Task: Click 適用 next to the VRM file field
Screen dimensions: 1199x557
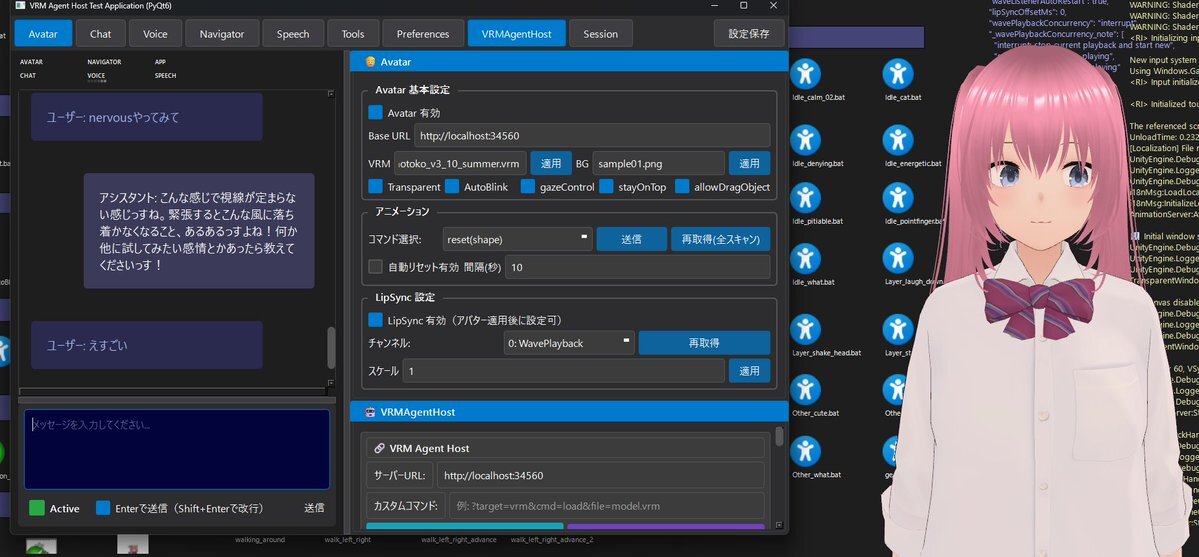Action: (x=551, y=164)
